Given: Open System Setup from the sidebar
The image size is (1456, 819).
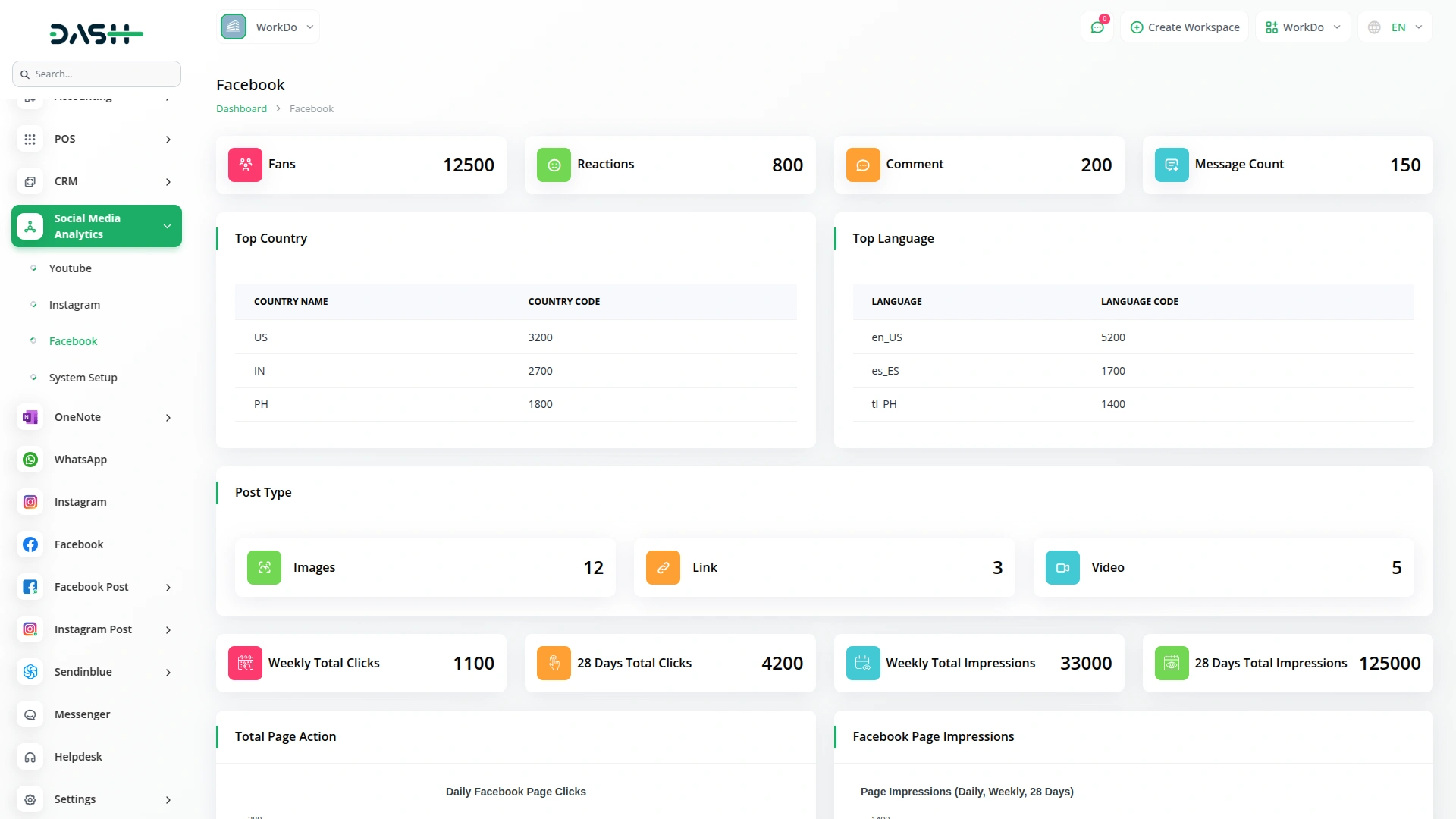Looking at the screenshot, I should tap(83, 377).
